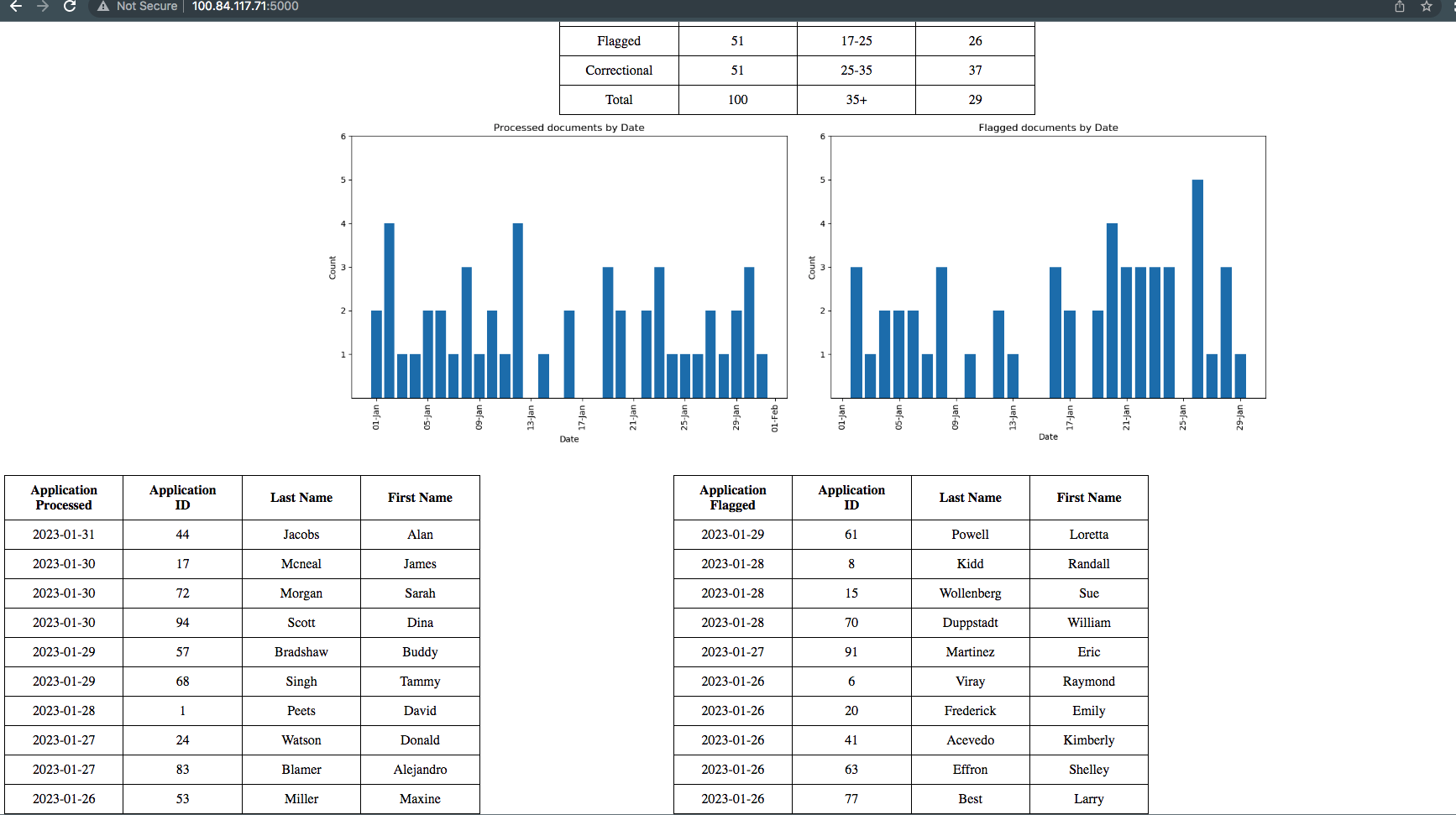Click the Application Flagged column header

pos(732,498)
